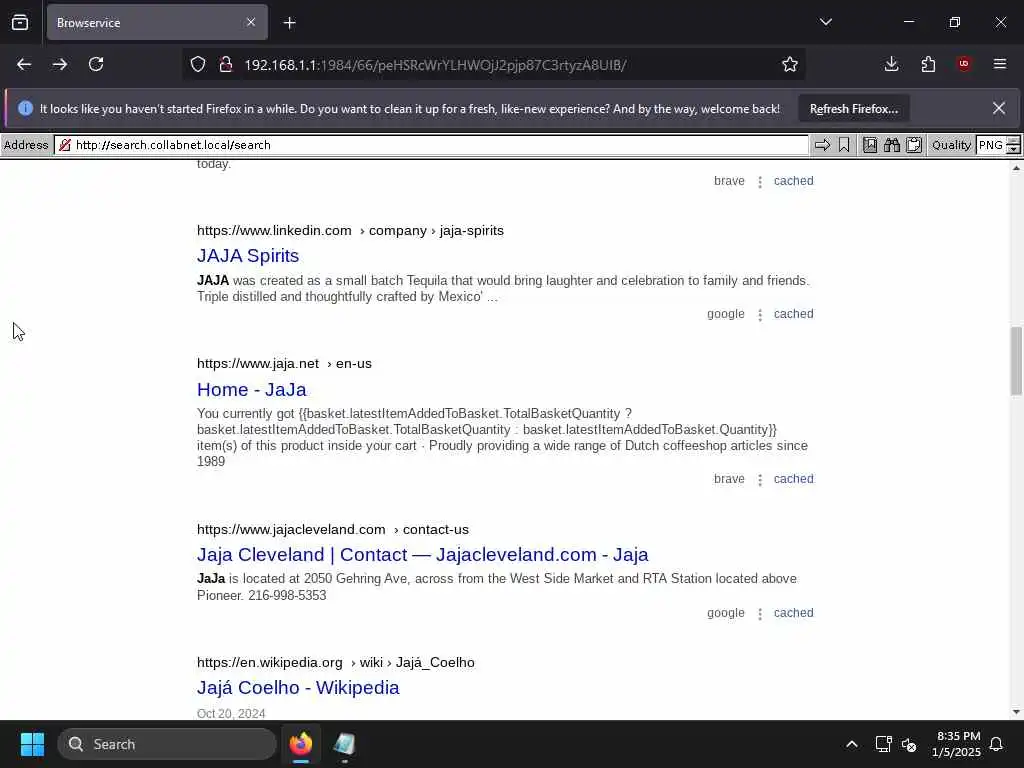The height and width of the screenshot is (768, 1024).
Task: Open Firefox application hamburger menu
Action: [1000, 64]
